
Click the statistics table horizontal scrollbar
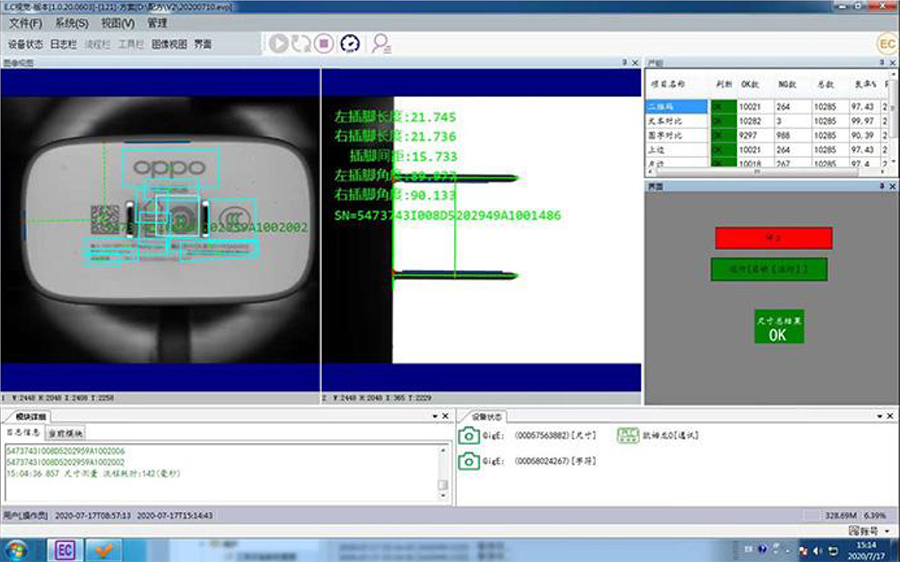(767, 171)
